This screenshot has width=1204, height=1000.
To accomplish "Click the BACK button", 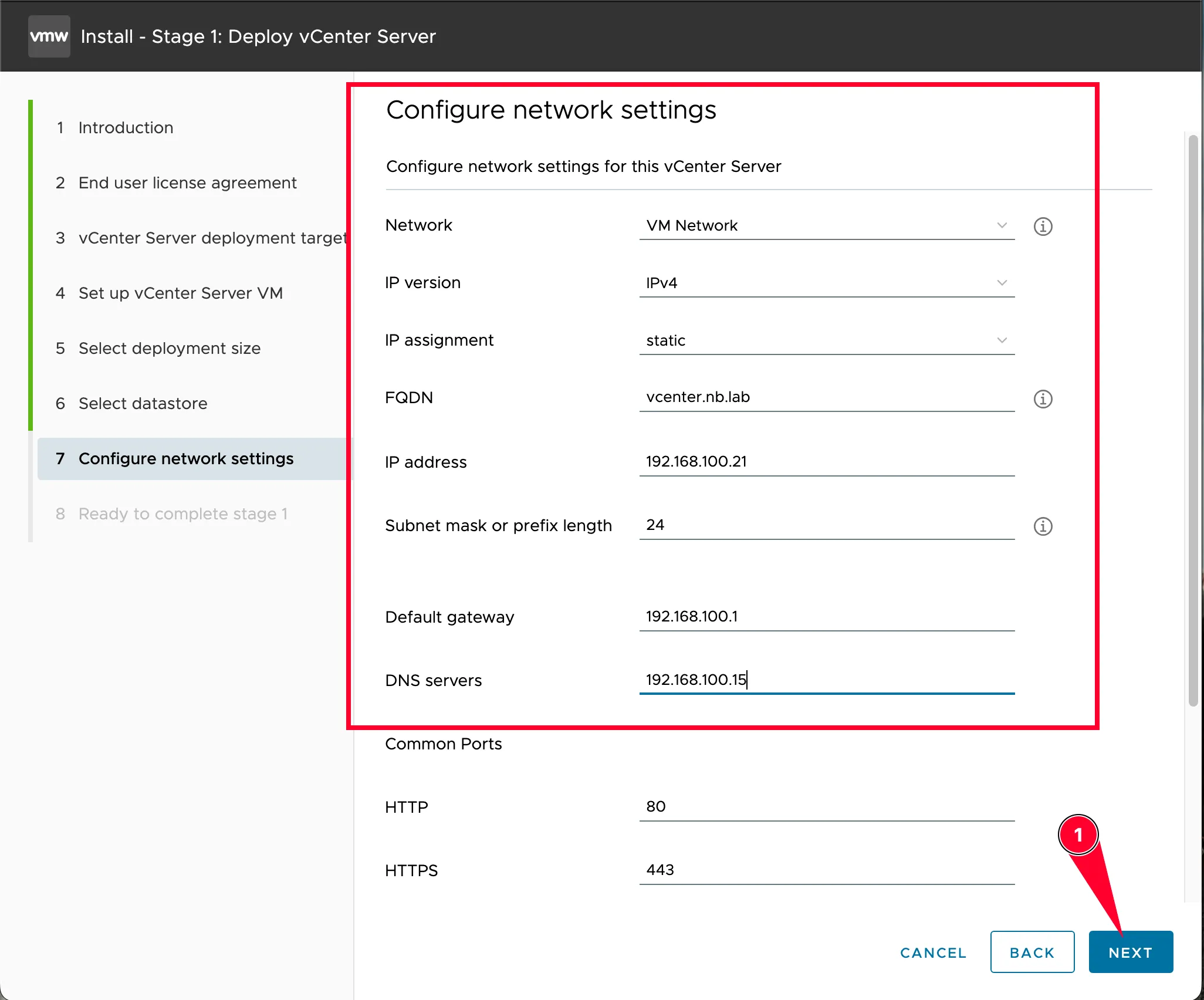I will (x=1032, y=952).
